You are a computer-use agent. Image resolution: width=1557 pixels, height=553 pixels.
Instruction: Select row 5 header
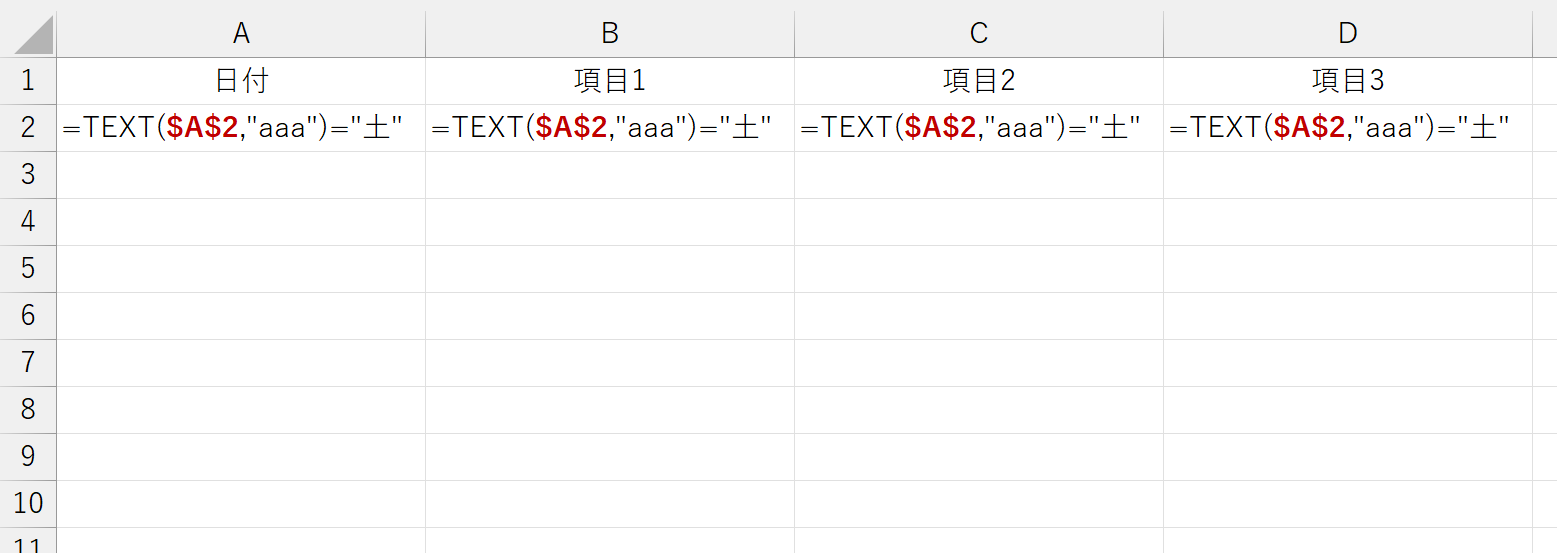coord(28,269)
